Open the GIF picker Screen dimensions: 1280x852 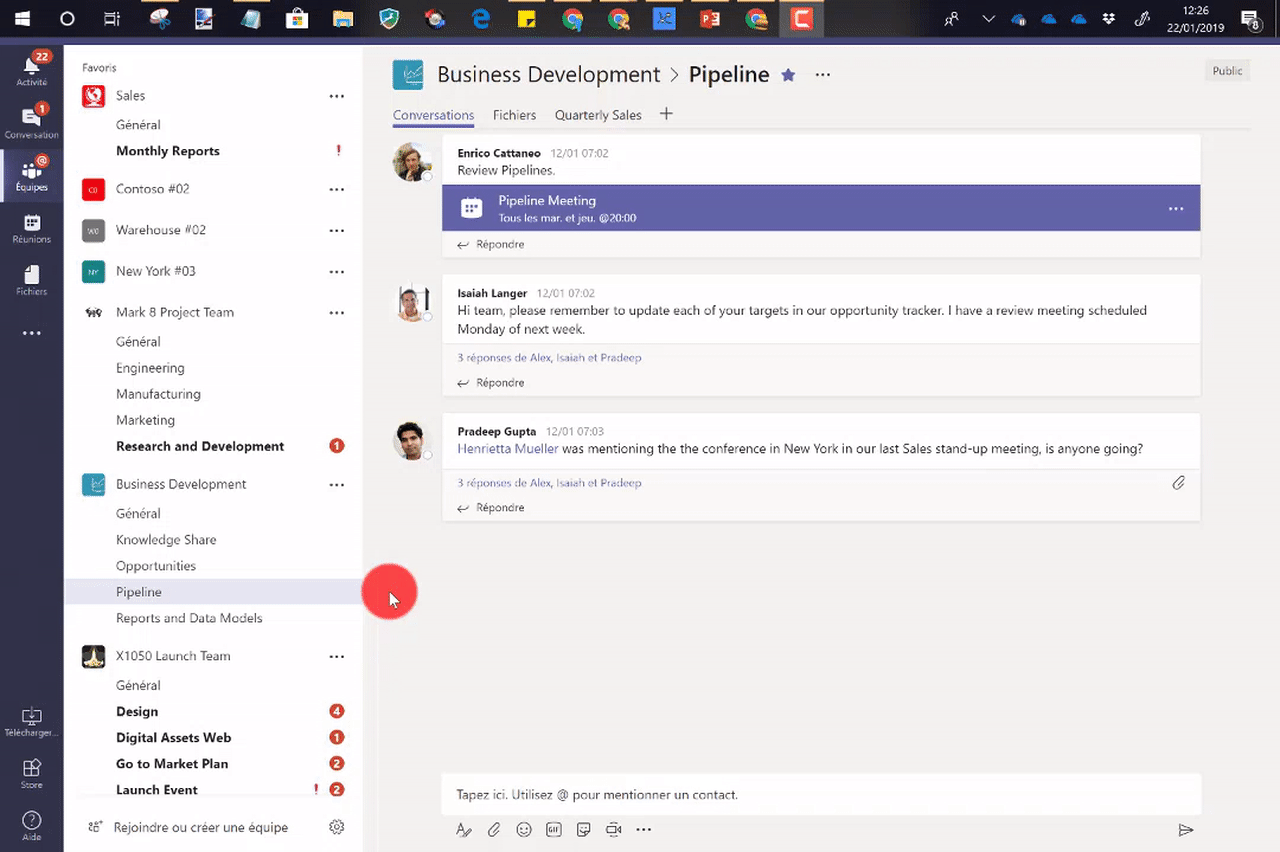554,829
